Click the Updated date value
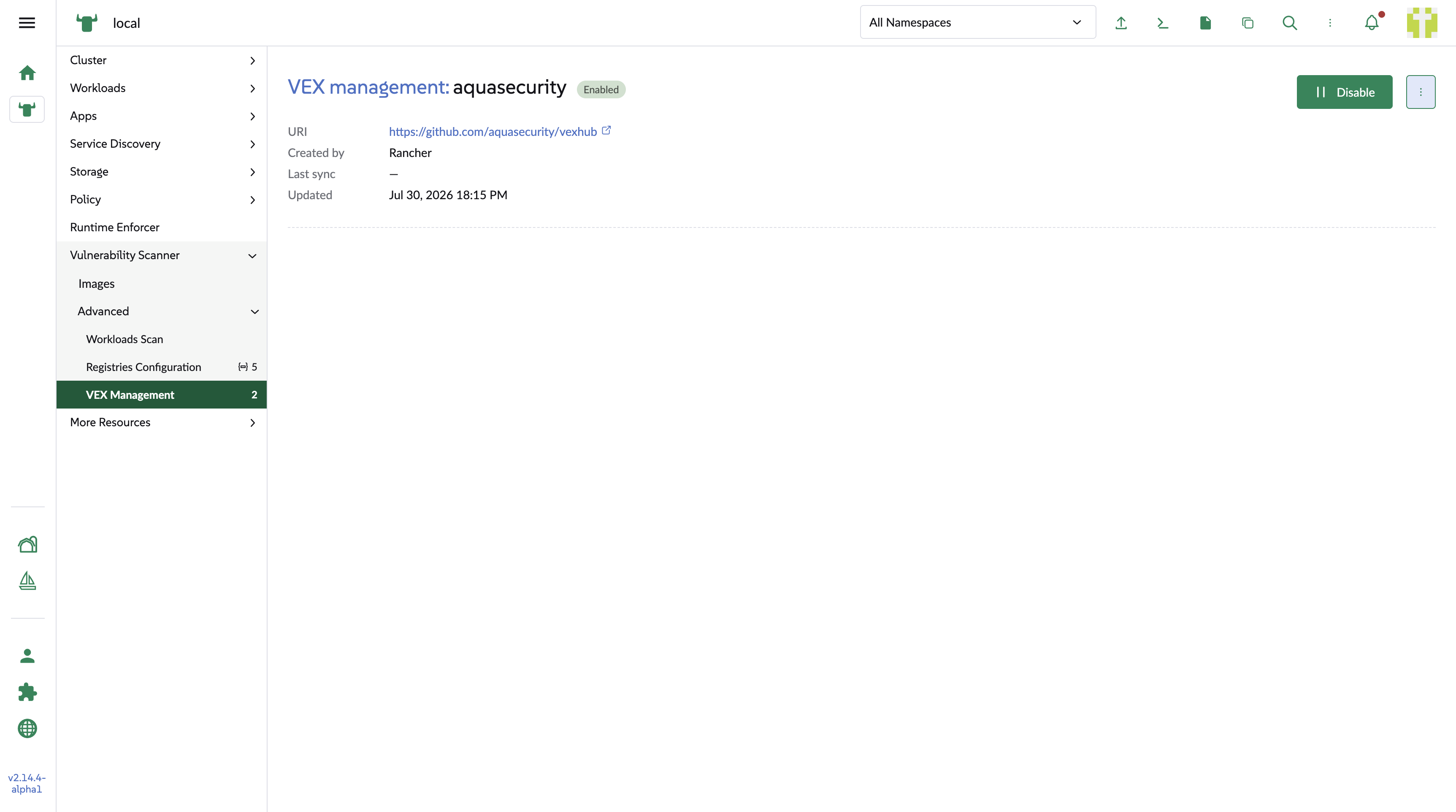Screen dimensions: 1456x812 click(448, 195)
